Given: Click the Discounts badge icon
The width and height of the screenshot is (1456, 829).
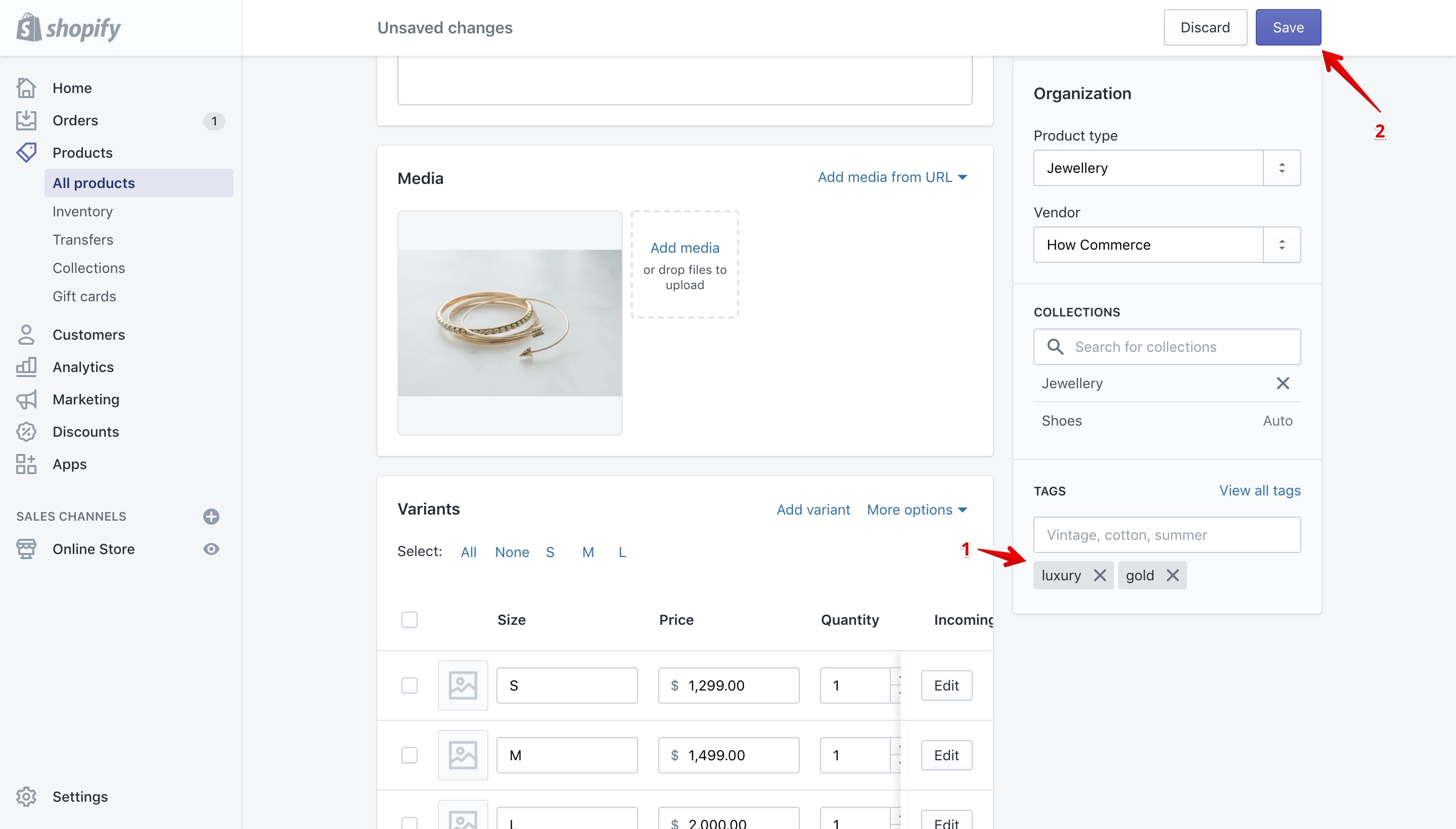Looking at the screenshot, I should click(26, 432).
